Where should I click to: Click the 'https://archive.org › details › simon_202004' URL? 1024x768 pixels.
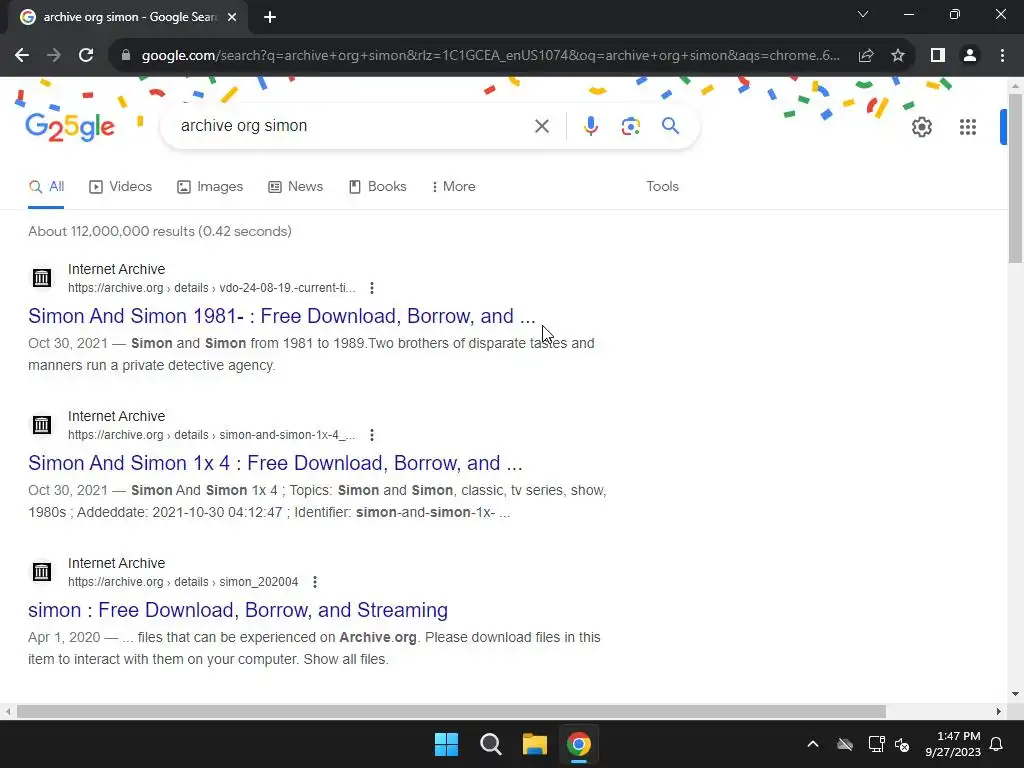click(x=183, y=582)
